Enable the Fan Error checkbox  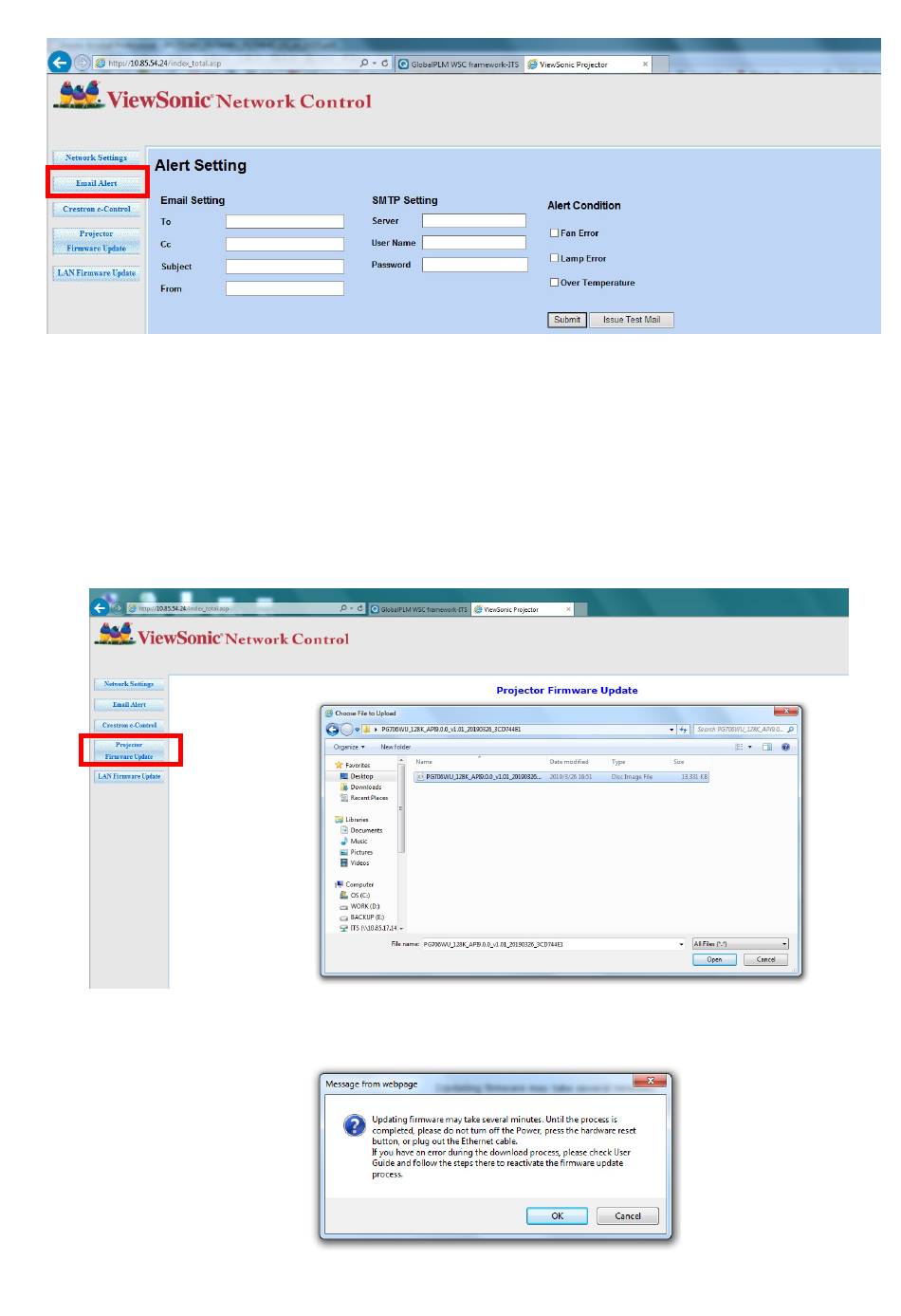555,232
